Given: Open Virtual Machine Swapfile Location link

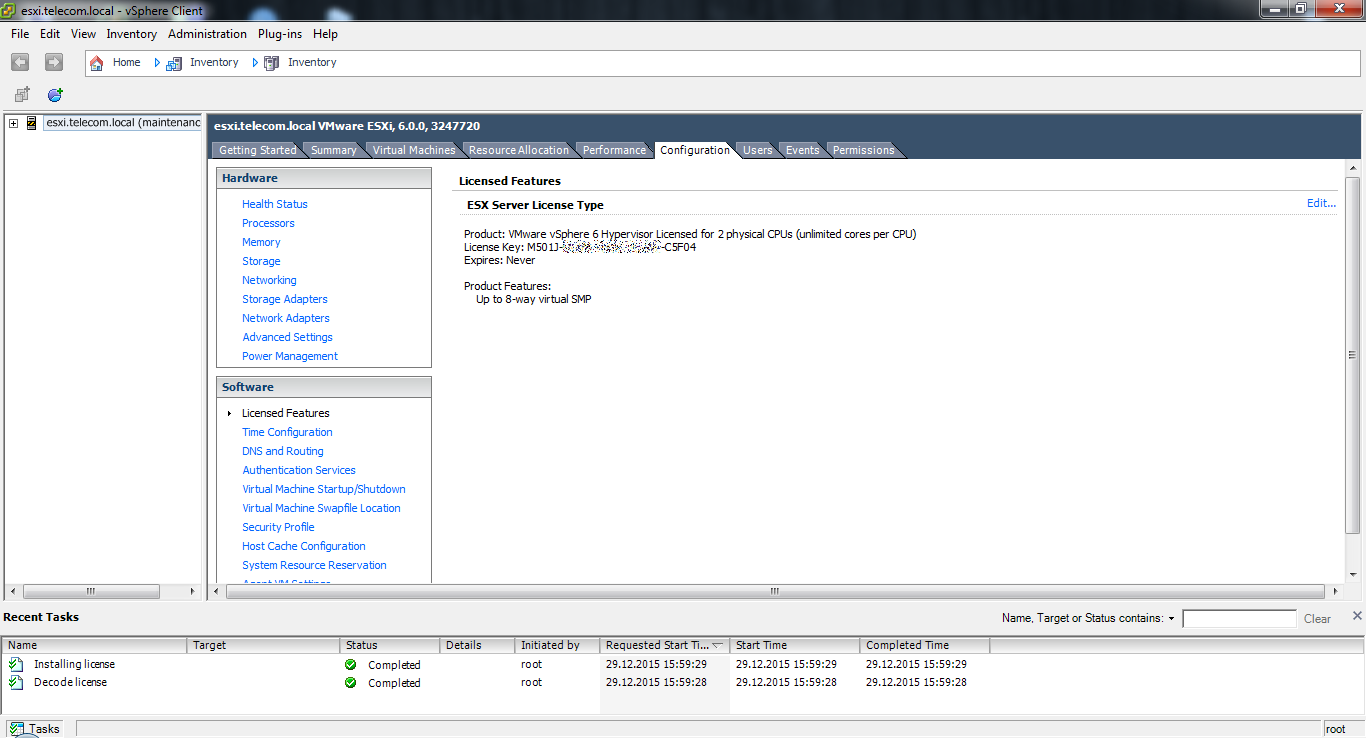Looking at the screenshot, I should tap(321, 508).
